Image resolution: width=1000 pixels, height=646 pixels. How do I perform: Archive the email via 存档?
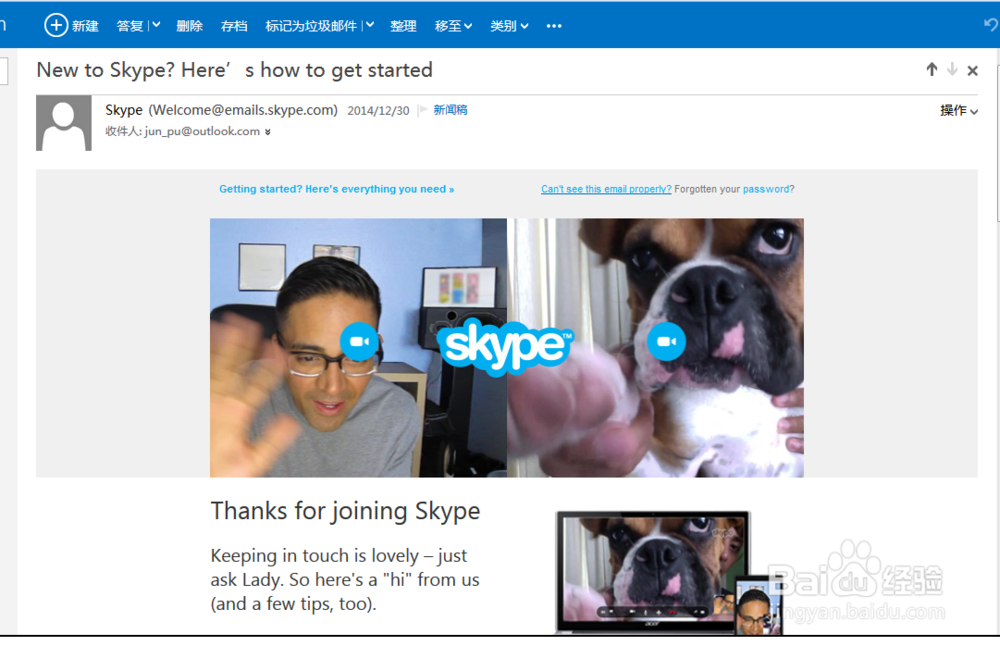click(234, 26)
